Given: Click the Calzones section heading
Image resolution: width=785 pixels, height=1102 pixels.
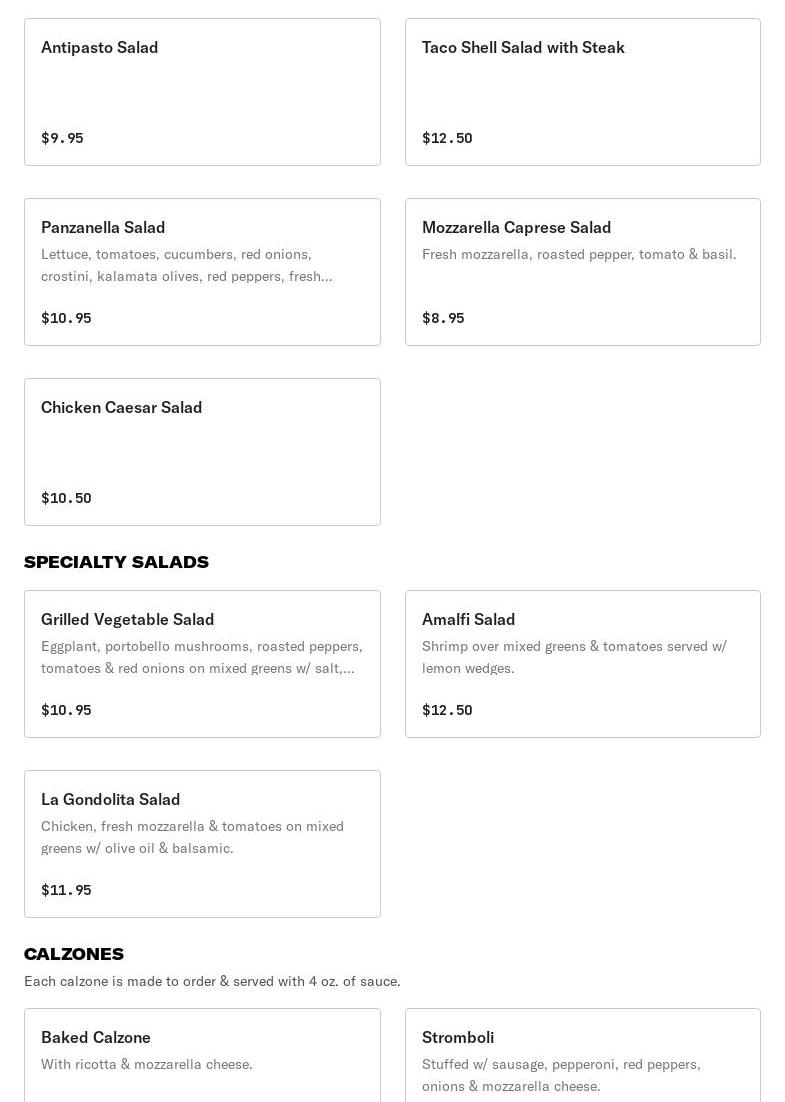Looking at the screenshot, I should point(74,954).
